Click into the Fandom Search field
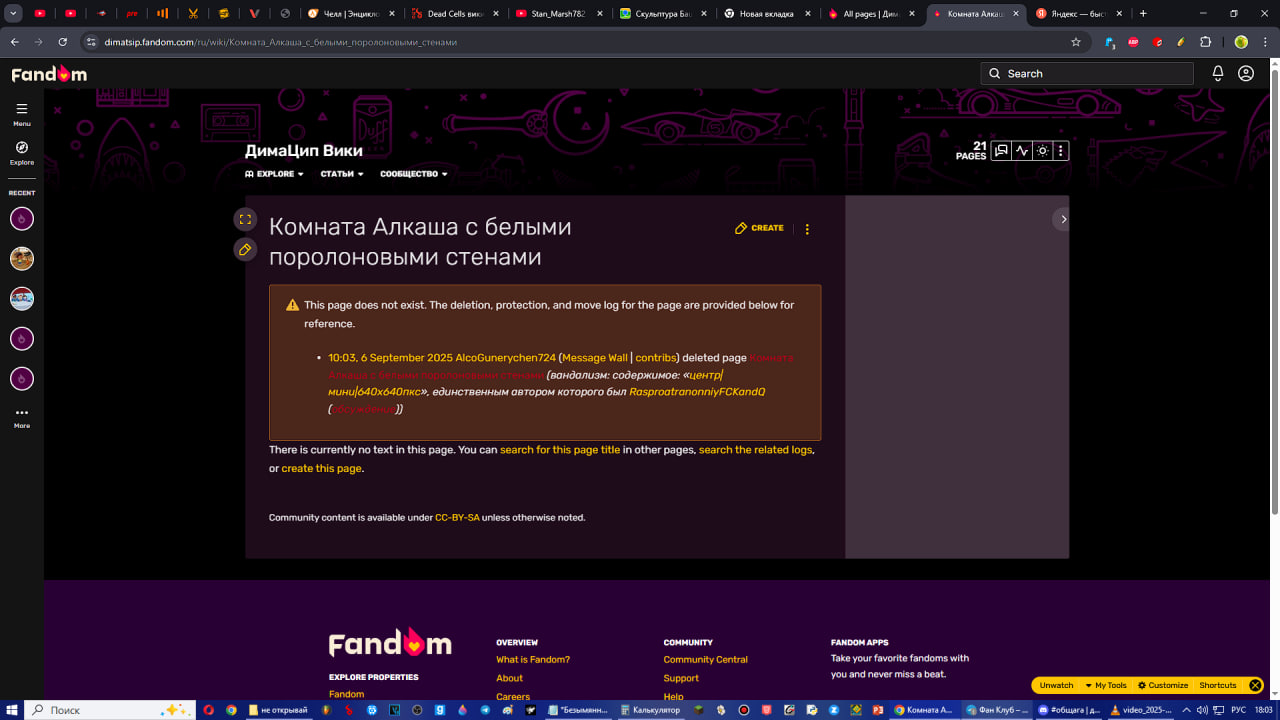Viewport: 1280px width, 720px height. pyautogui.click(x=1087, y=73)
